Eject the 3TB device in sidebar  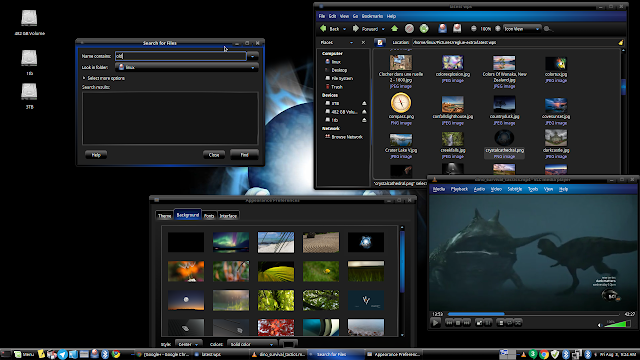[x=364, y=103]
